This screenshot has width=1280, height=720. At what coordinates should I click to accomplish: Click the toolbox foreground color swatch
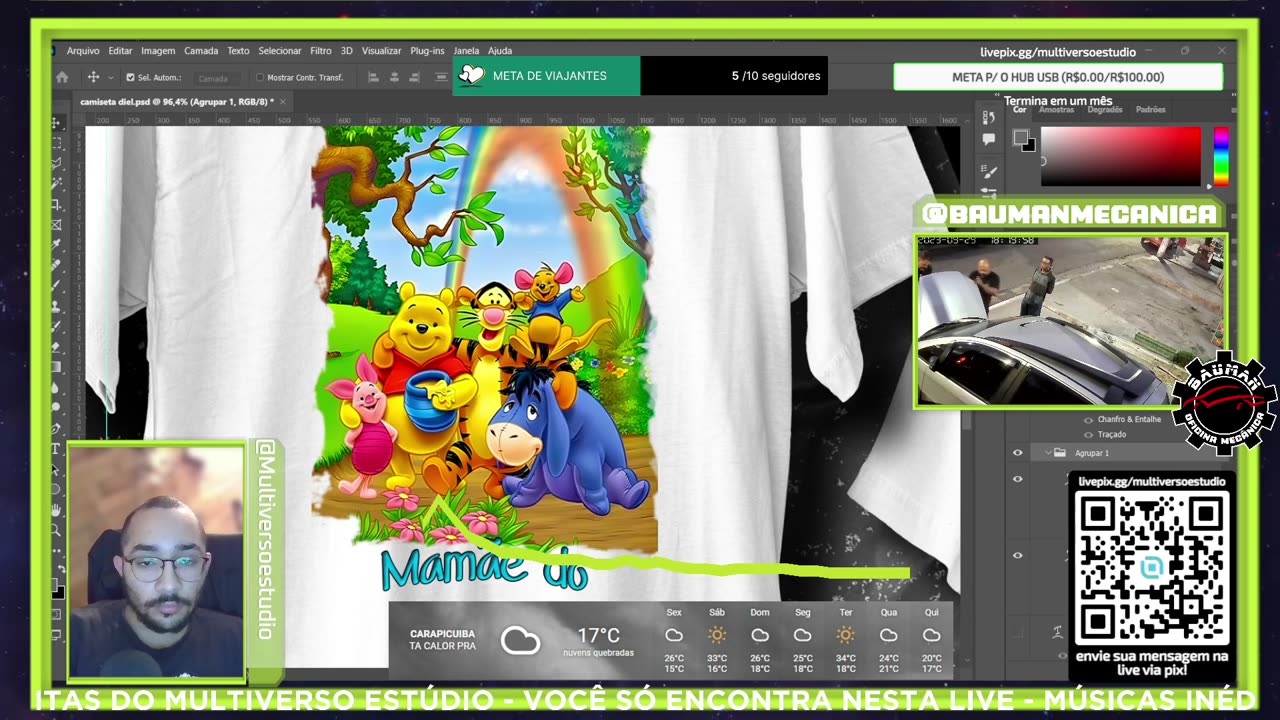pyautogui.click(x=54, y=584)
